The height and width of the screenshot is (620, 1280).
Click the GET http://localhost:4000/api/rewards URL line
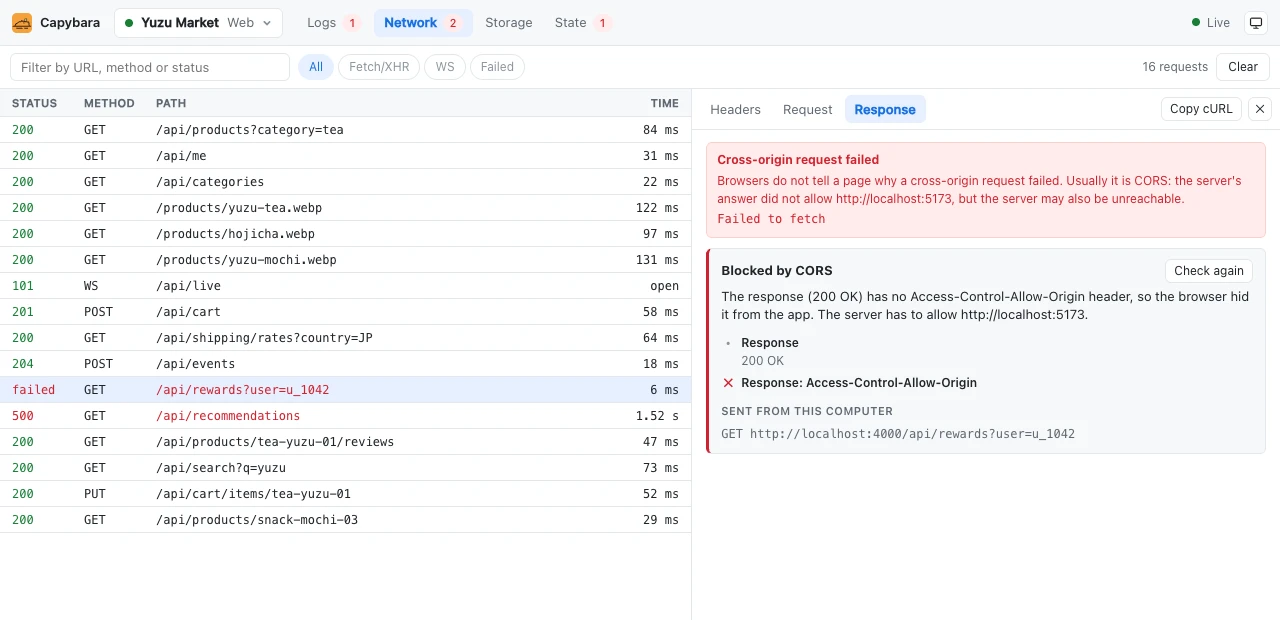click(x=898, y=434)
